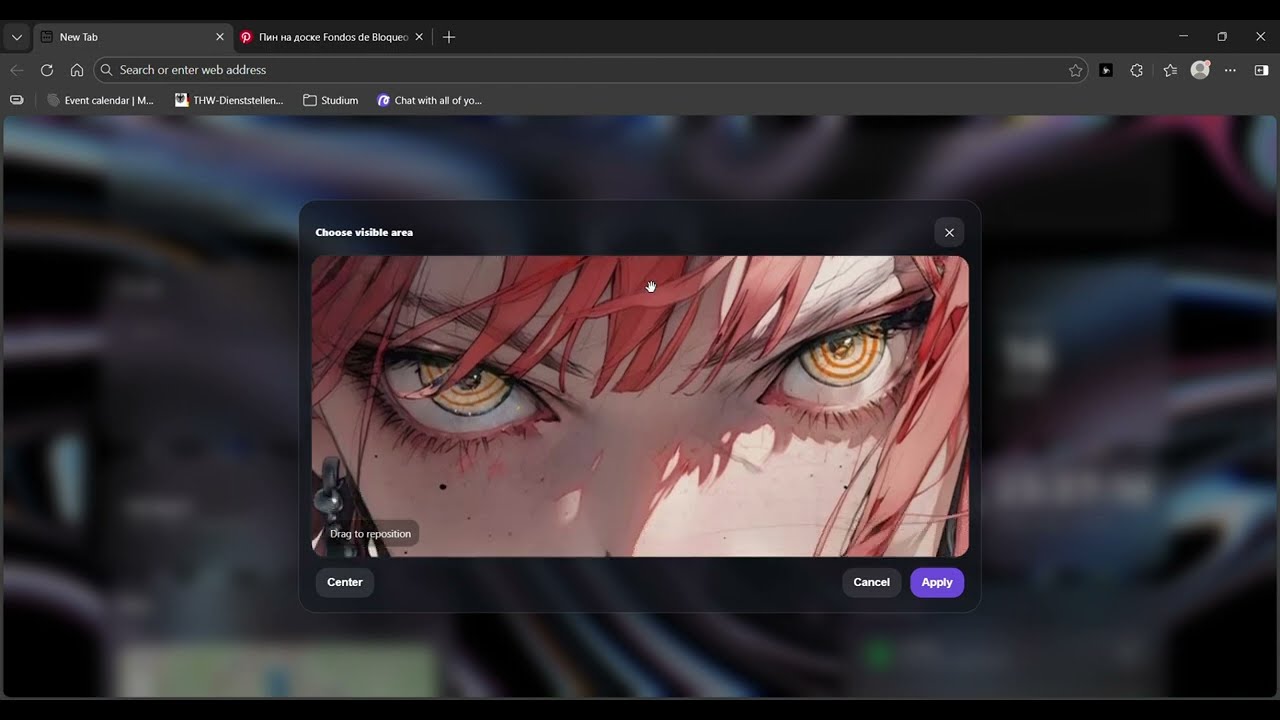Open a new browser tab with plus icon

tap(449, 37)
